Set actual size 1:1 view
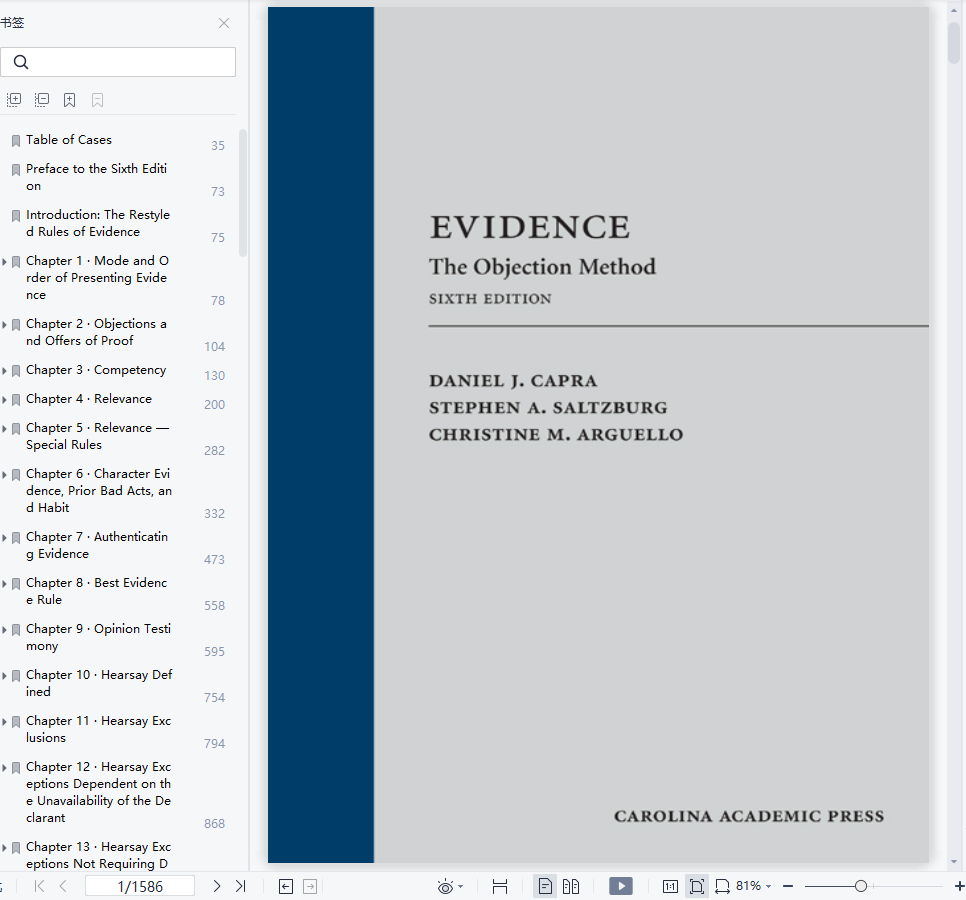 point(670,886)
